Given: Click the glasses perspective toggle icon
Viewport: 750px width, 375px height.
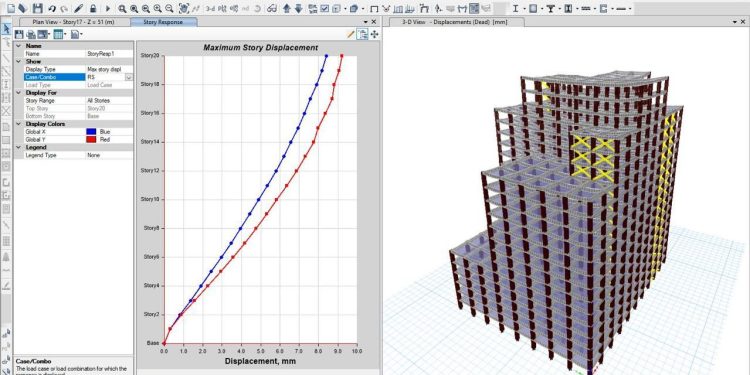Looking at the screenshot, I should click(x=272, y=9).
